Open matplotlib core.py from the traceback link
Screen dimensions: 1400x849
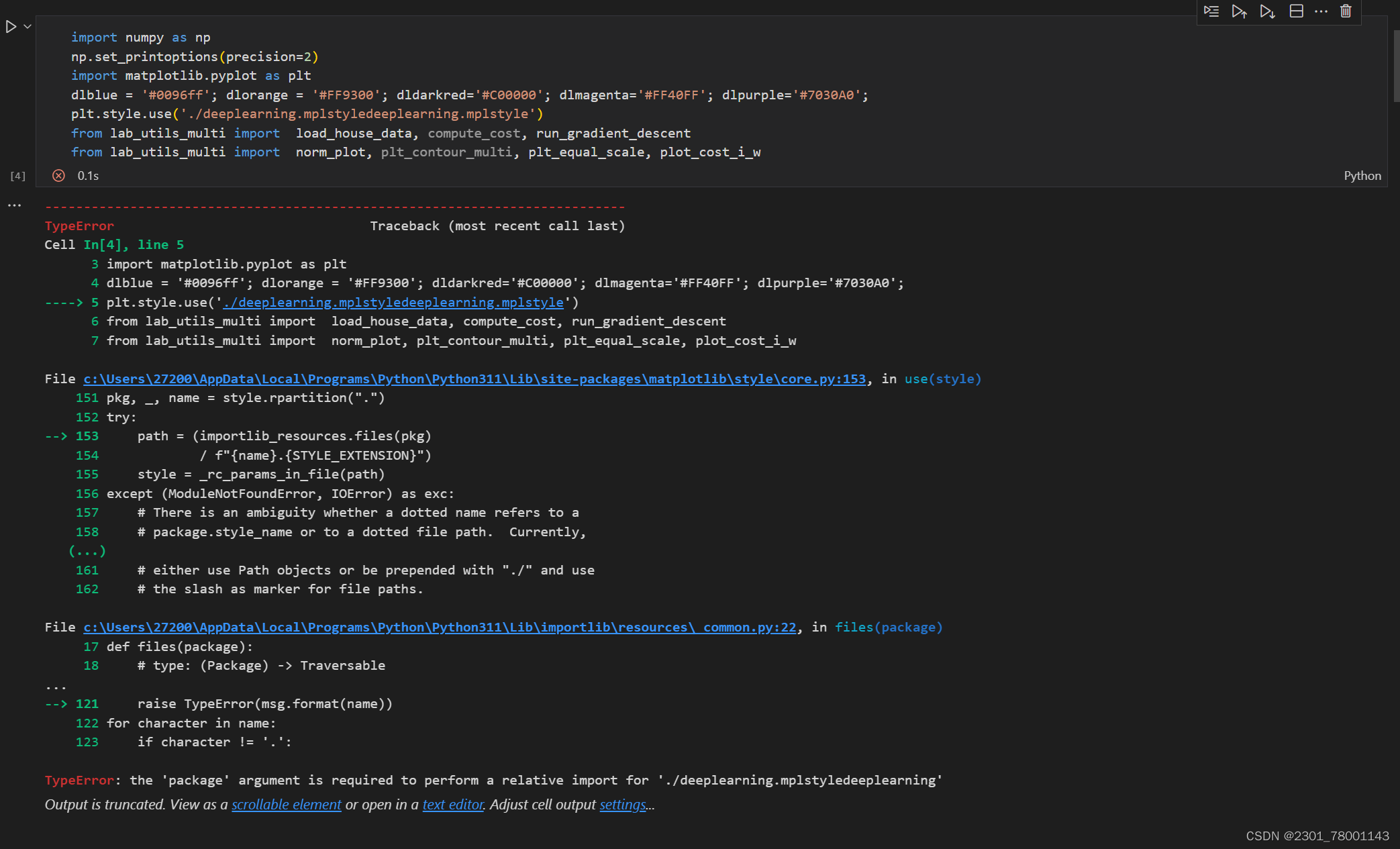click(474, 379)
